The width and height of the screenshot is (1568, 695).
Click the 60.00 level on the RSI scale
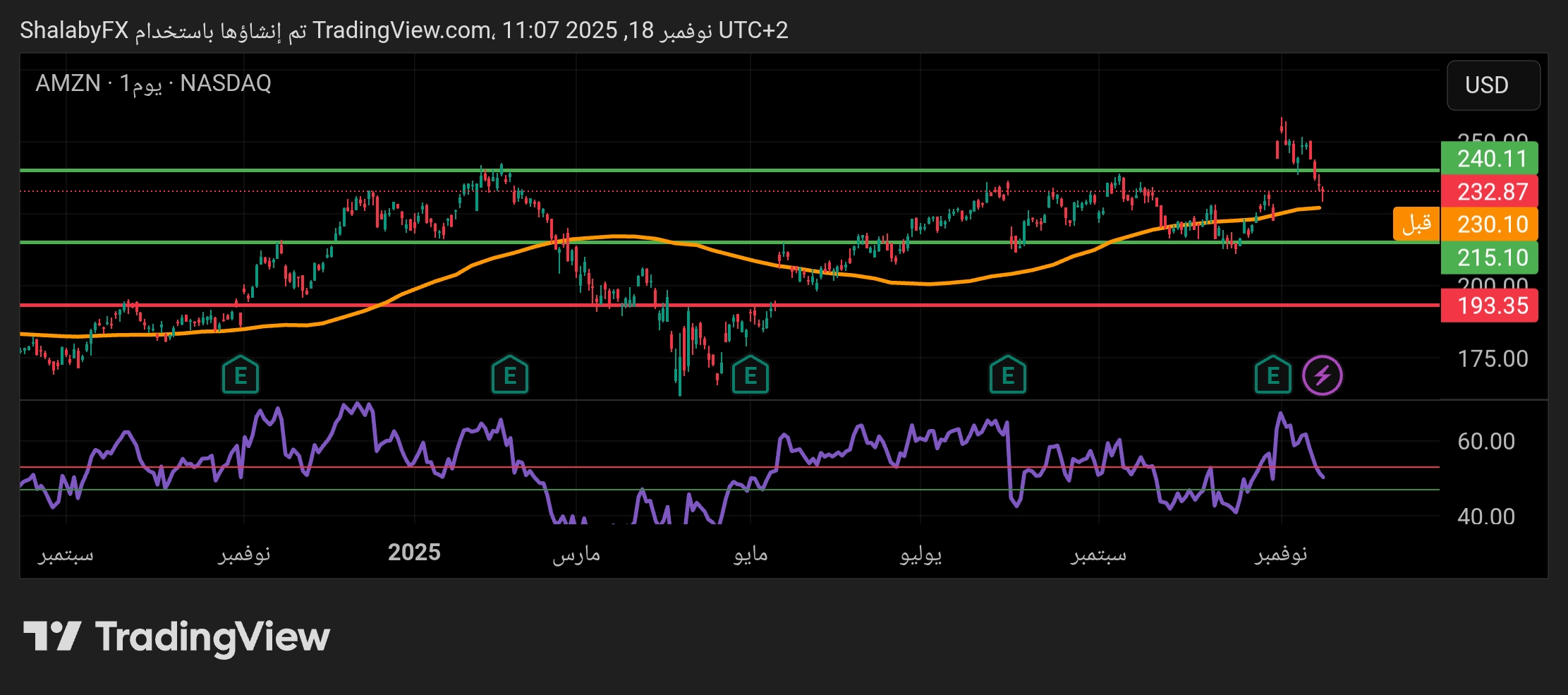point(1485,442)
